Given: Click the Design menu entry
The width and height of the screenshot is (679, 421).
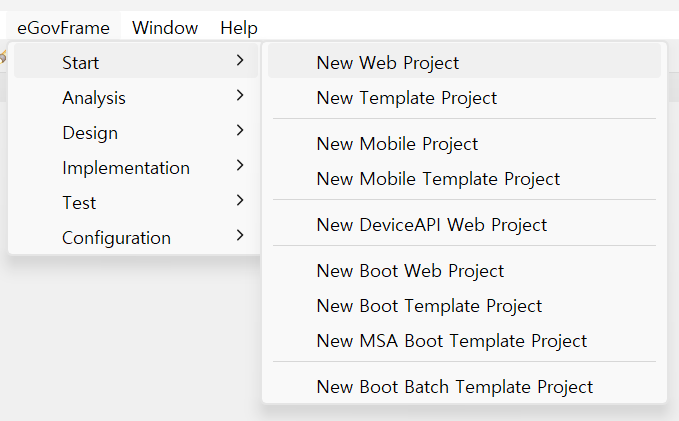Looking at the screenshot, I should coord(90,133).
